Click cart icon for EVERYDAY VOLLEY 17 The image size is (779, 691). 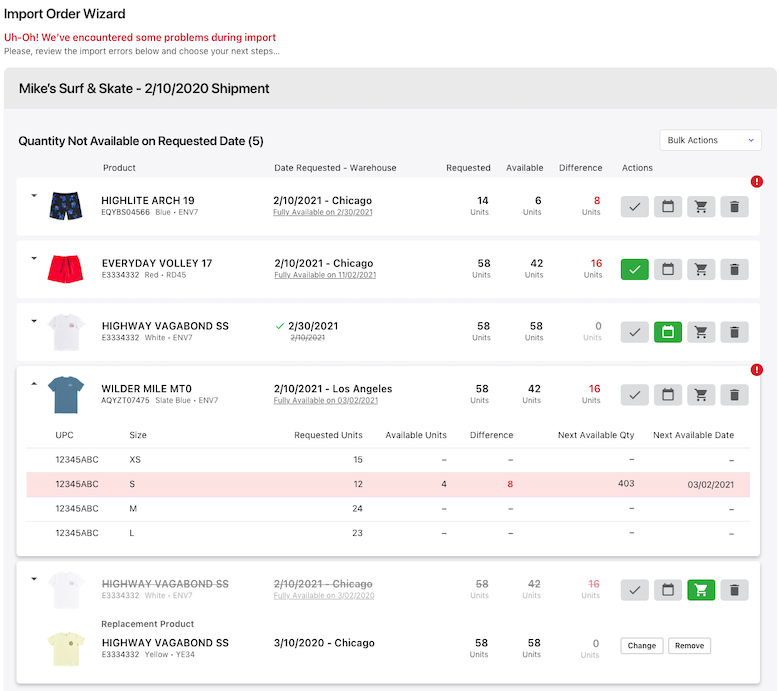(701, 269)
